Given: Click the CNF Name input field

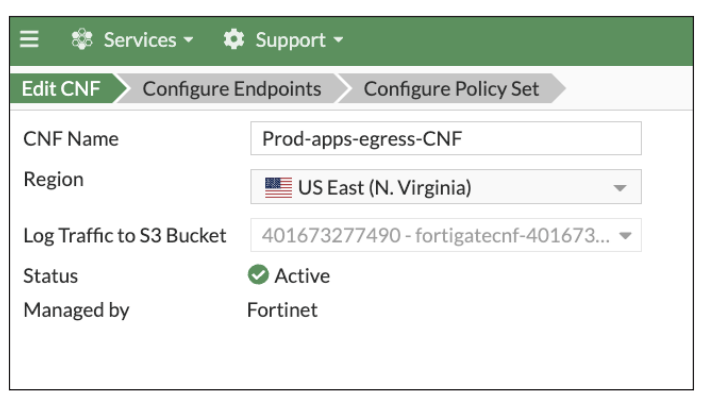Looking at the screenshot, I should 446,138.
